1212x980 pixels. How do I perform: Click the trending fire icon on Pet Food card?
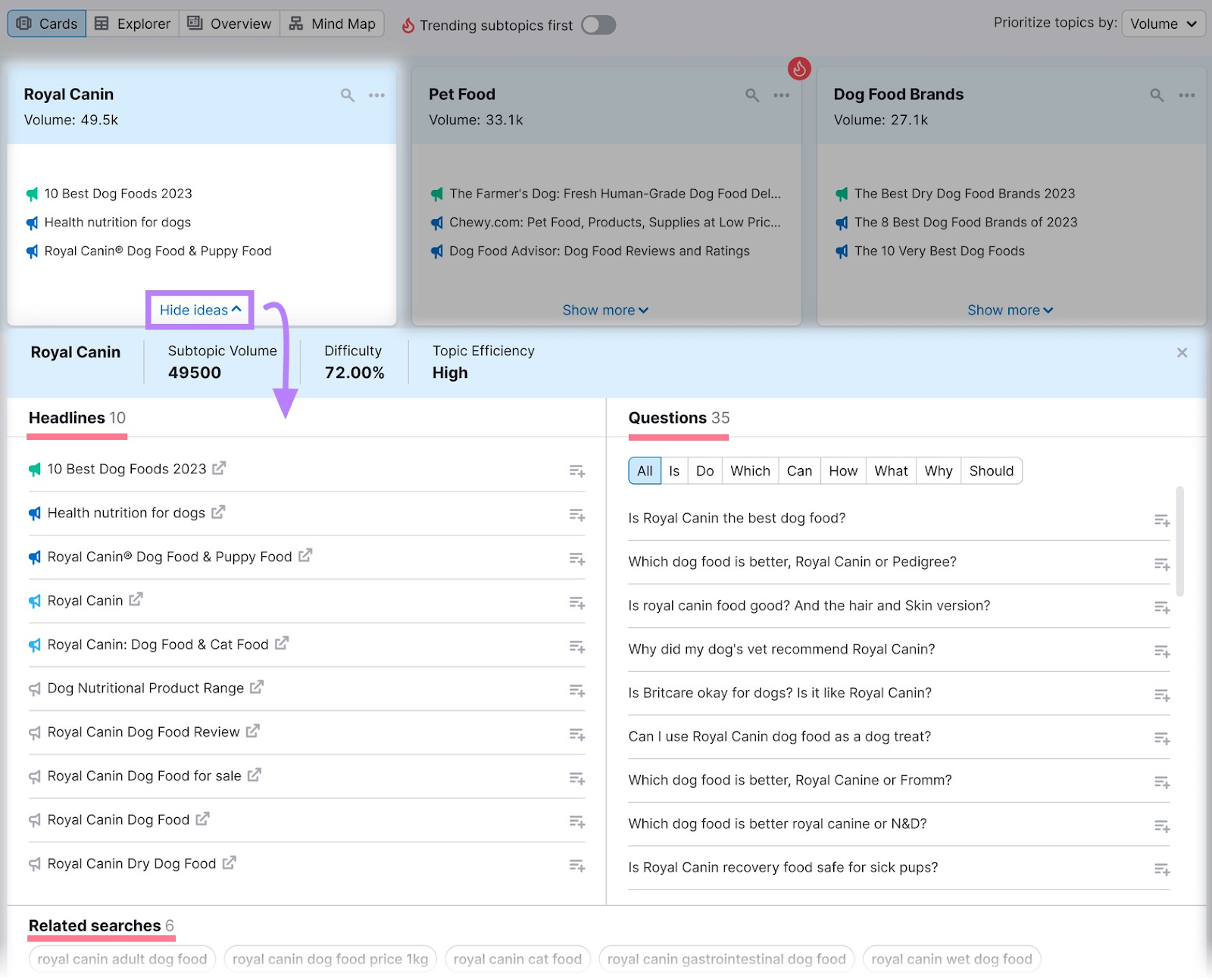tap(800, 68)
